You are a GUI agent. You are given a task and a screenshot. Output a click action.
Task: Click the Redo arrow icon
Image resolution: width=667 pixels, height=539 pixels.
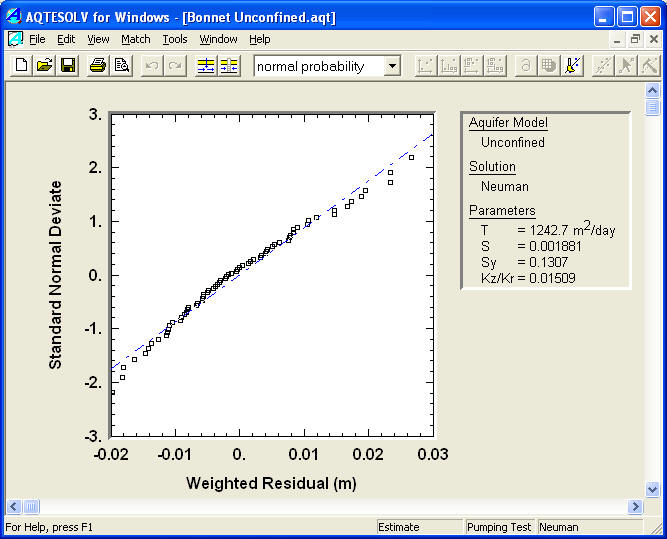click(175, 66)
